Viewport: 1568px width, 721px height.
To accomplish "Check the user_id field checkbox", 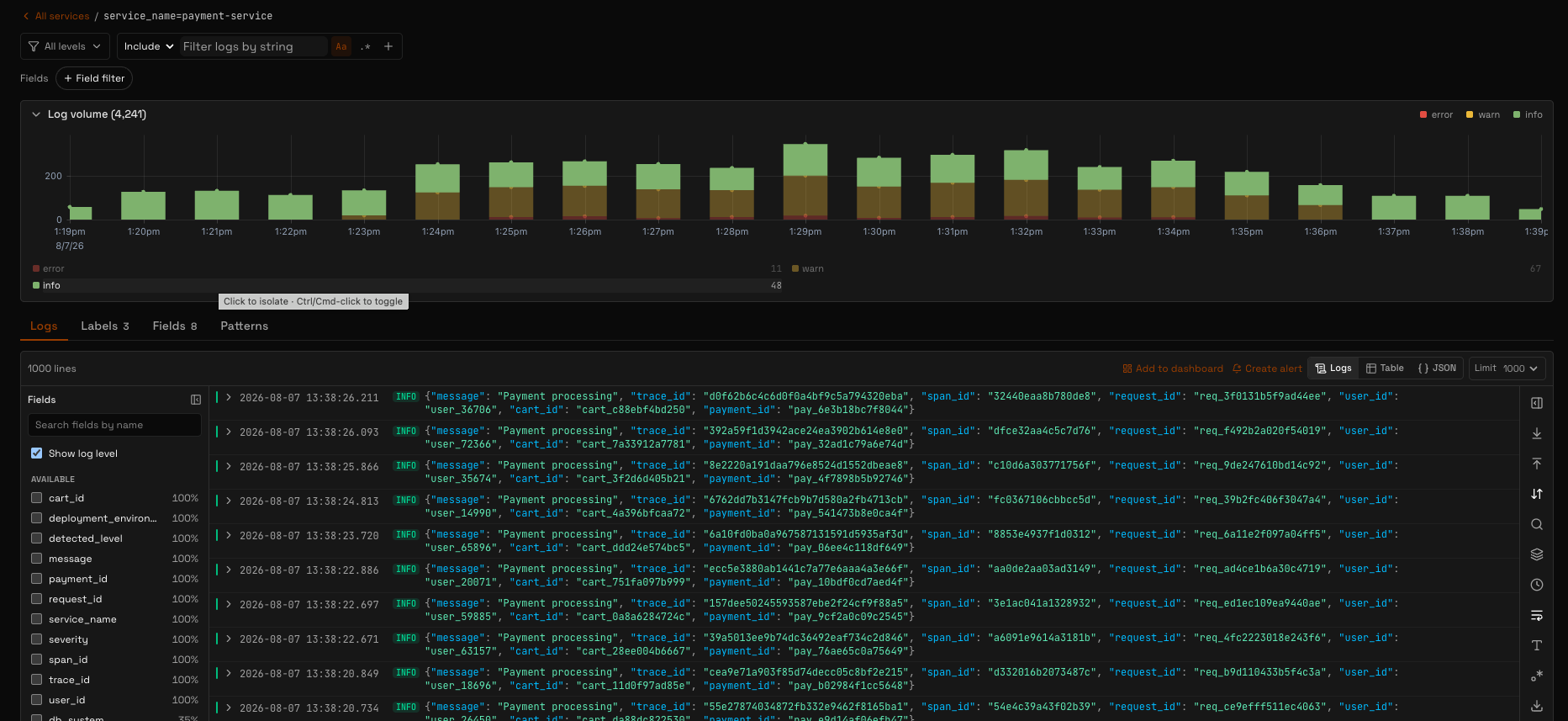I will pos(37,700).
